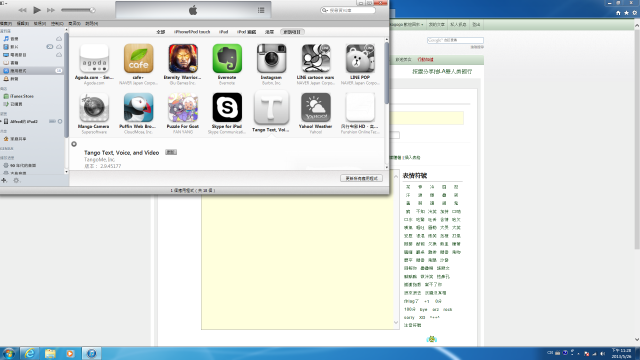
Task: Open File Explorer from the taskbar
Action: click(x=50, y=353)
